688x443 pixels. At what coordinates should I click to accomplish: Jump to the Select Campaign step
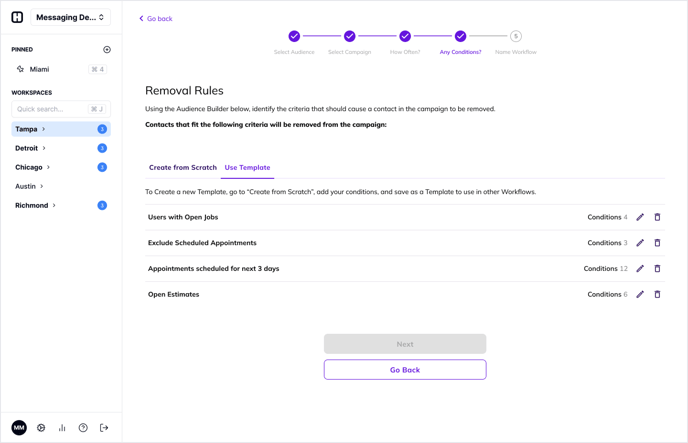click(x=349, y=37)
